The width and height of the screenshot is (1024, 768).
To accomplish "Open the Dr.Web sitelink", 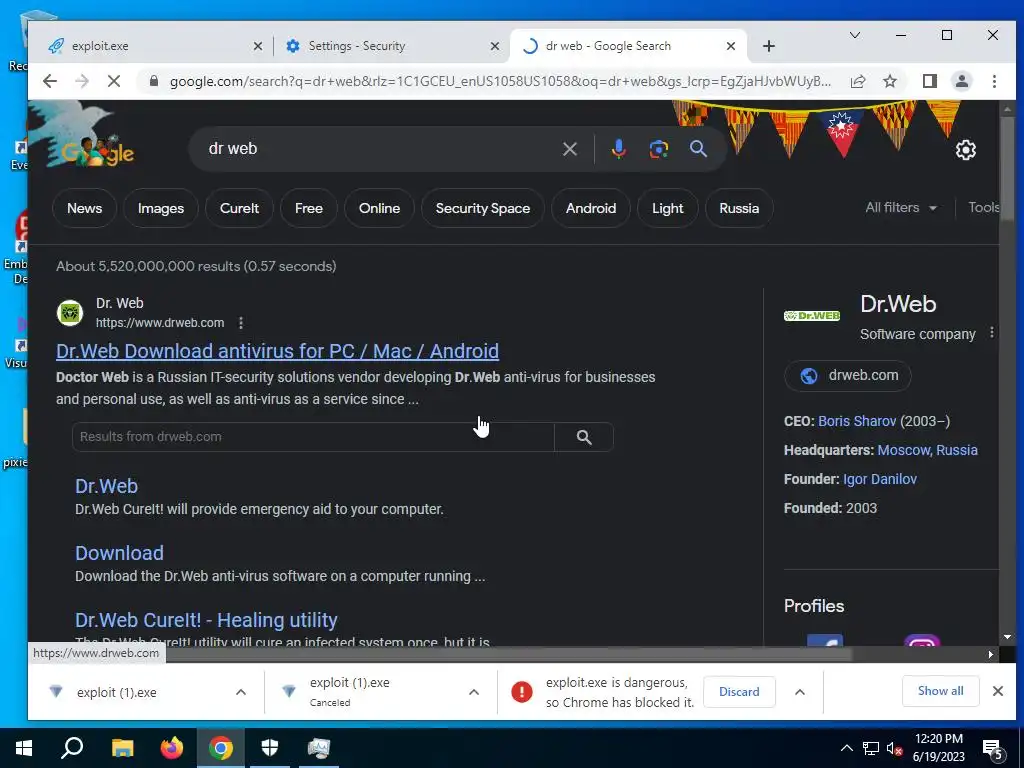I will (106, 486).
